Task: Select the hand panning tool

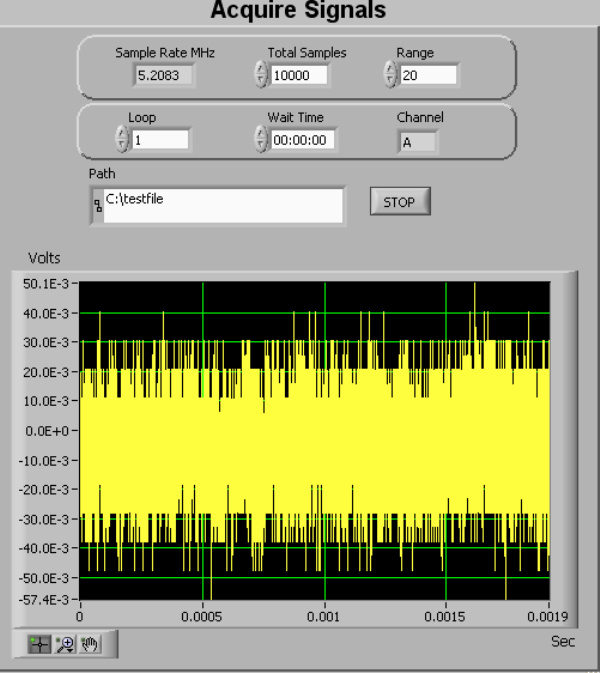Action: pyautogui.click(x=90, y=644)
